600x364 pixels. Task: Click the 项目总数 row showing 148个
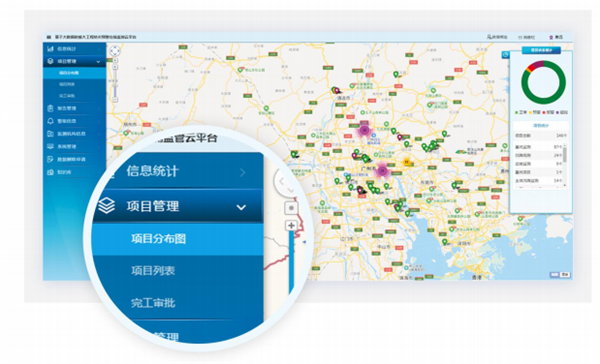(x=541, y=135)
